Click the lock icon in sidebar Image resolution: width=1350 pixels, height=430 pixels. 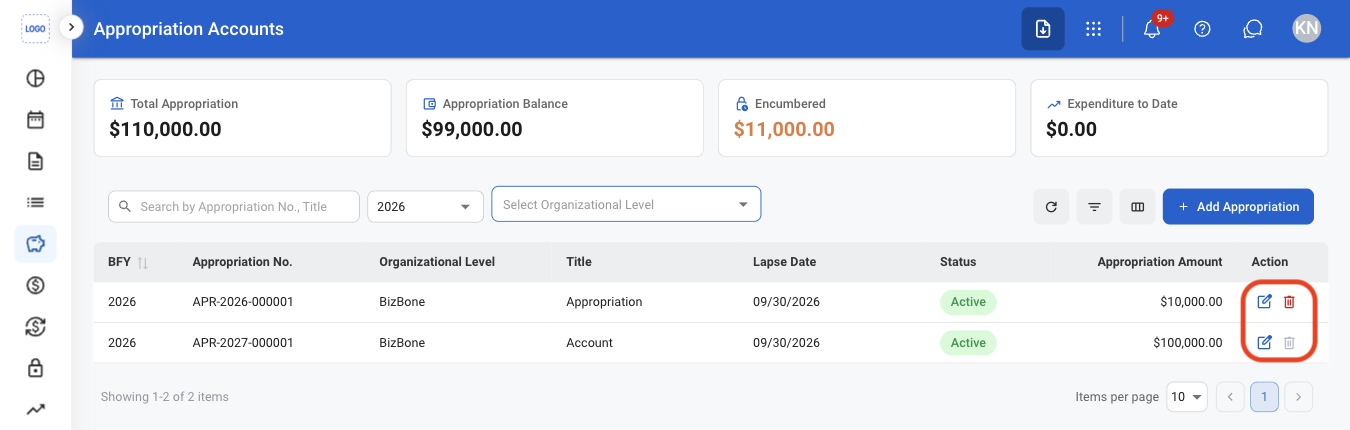35,368
